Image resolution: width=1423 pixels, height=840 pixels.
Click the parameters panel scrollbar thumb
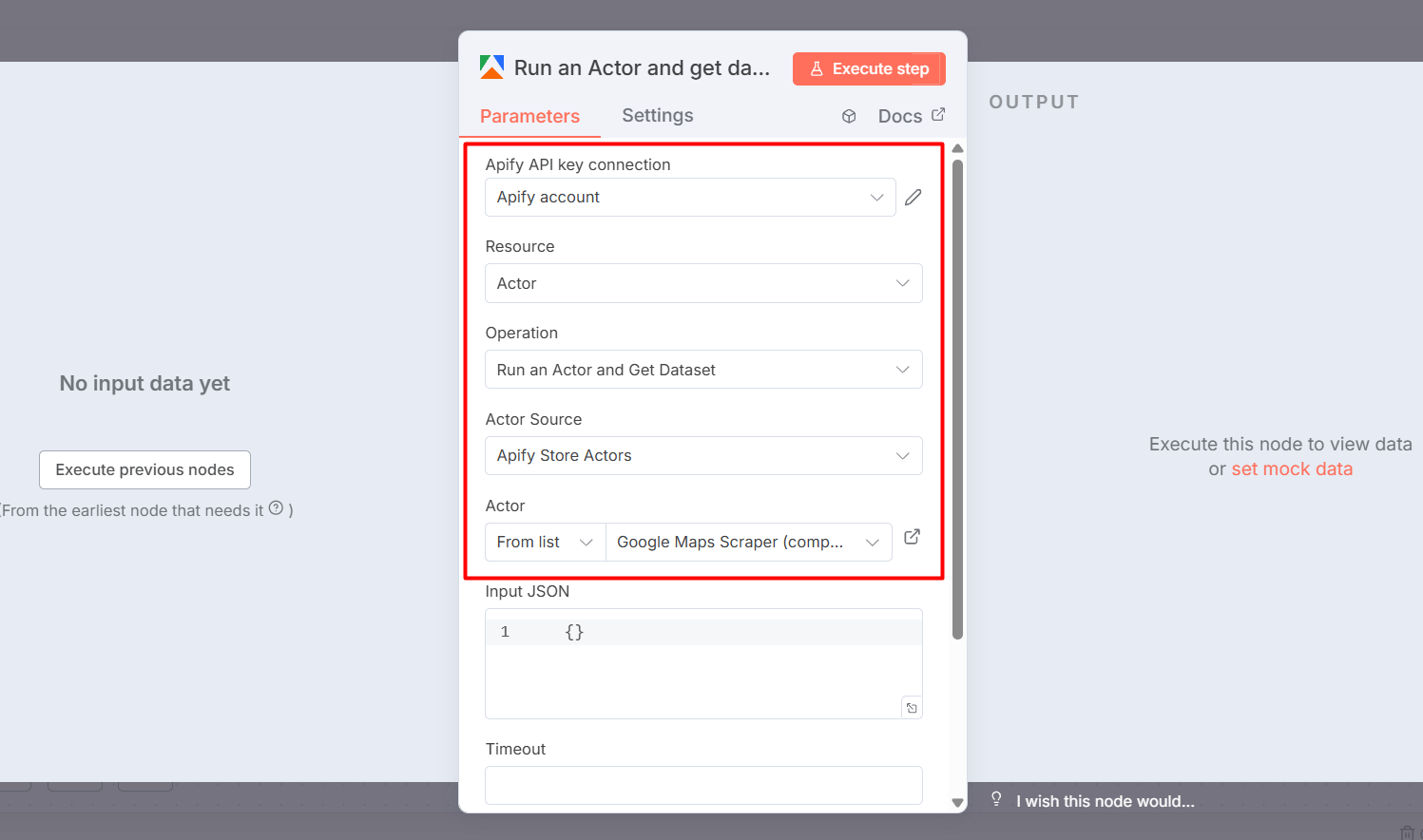957,399
